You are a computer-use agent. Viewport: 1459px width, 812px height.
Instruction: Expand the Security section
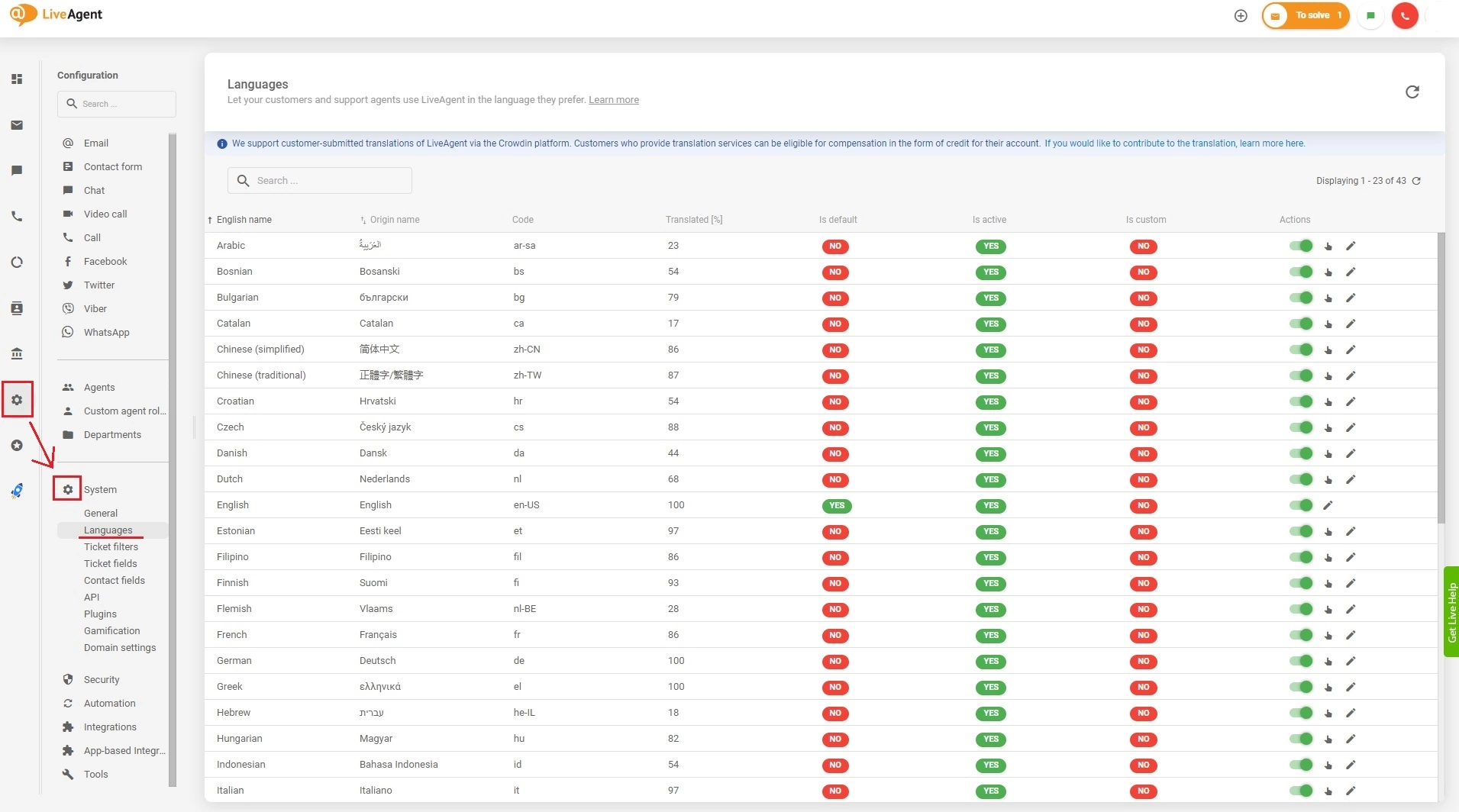[x=102, y=680]
